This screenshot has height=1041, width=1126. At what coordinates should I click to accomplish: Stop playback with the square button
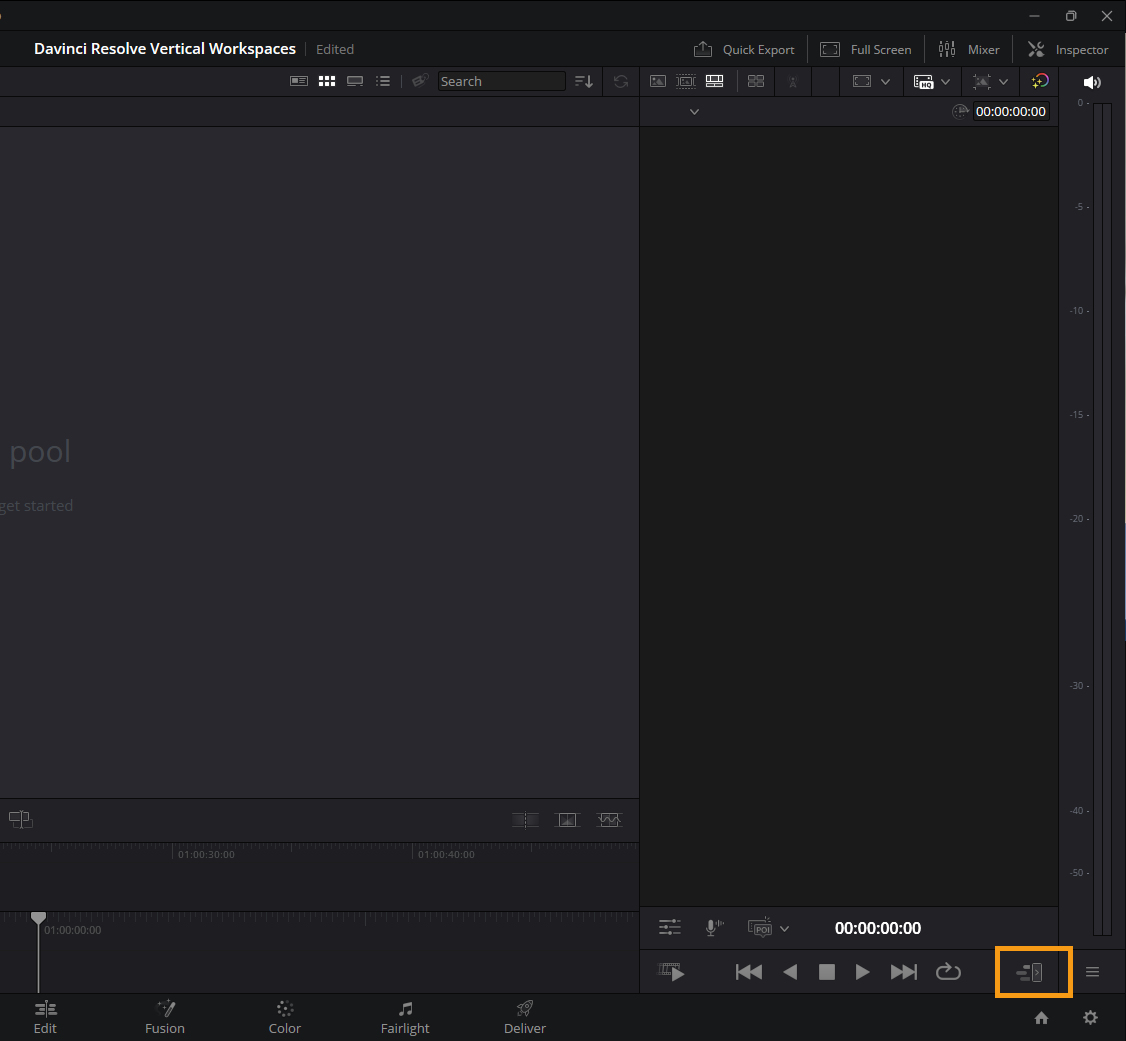827,972
